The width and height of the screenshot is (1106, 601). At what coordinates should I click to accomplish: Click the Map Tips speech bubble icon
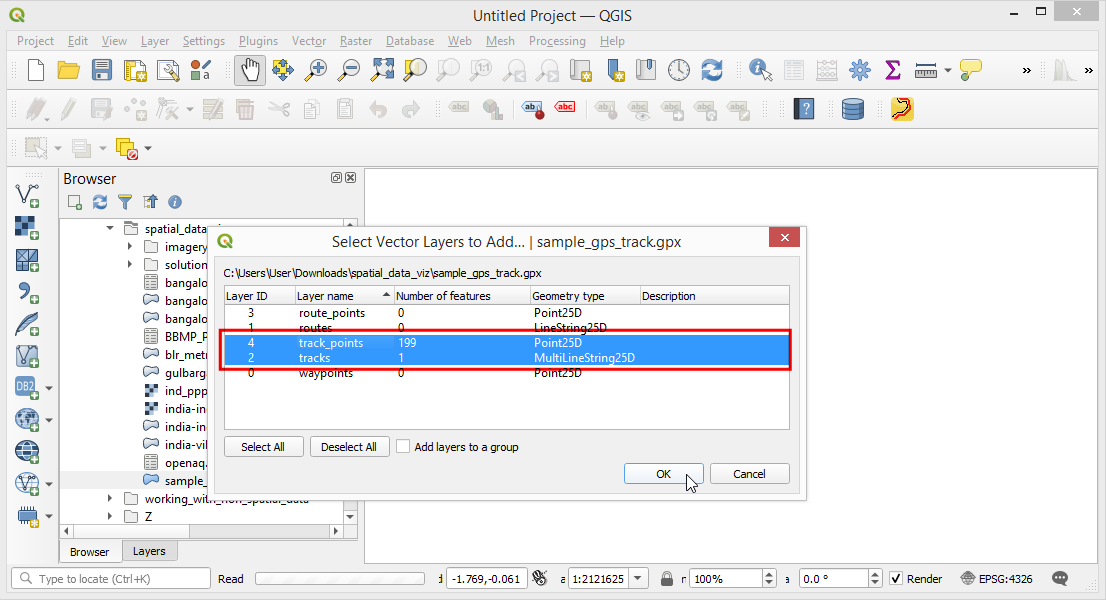pos(971,71)
